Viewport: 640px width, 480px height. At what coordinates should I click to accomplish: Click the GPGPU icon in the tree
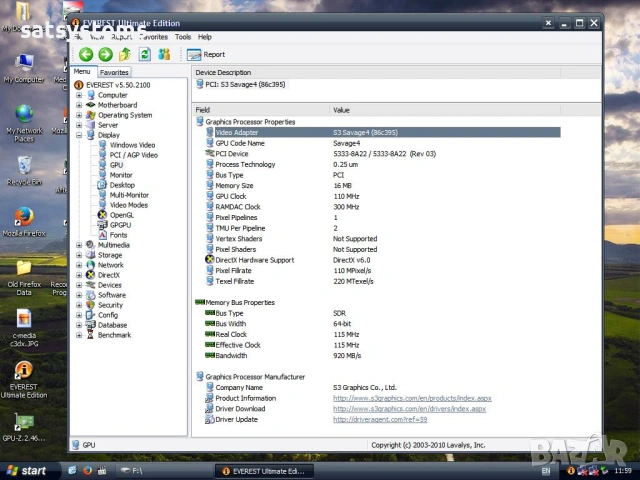coord(102,225)
